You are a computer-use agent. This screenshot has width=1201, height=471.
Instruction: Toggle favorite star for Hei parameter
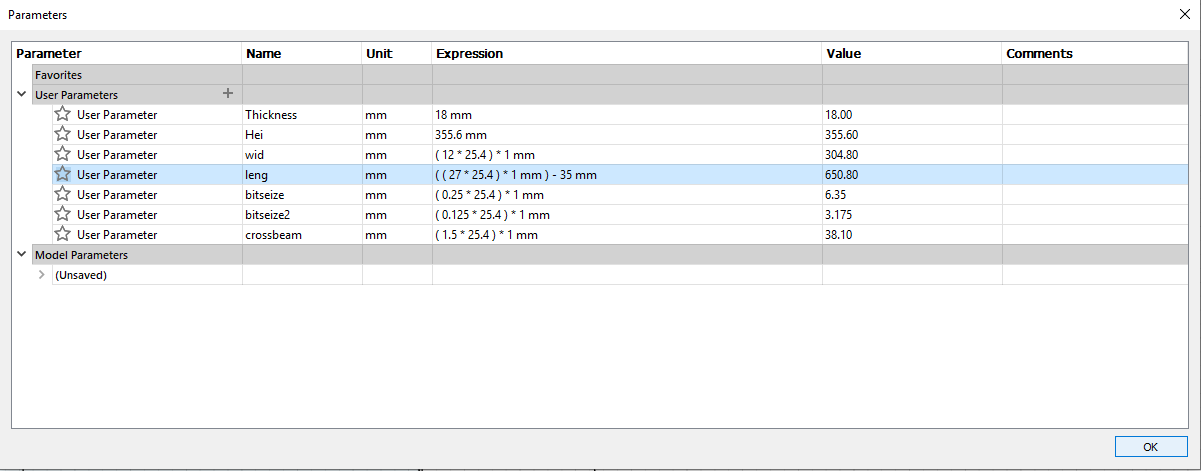click(62, 134)
